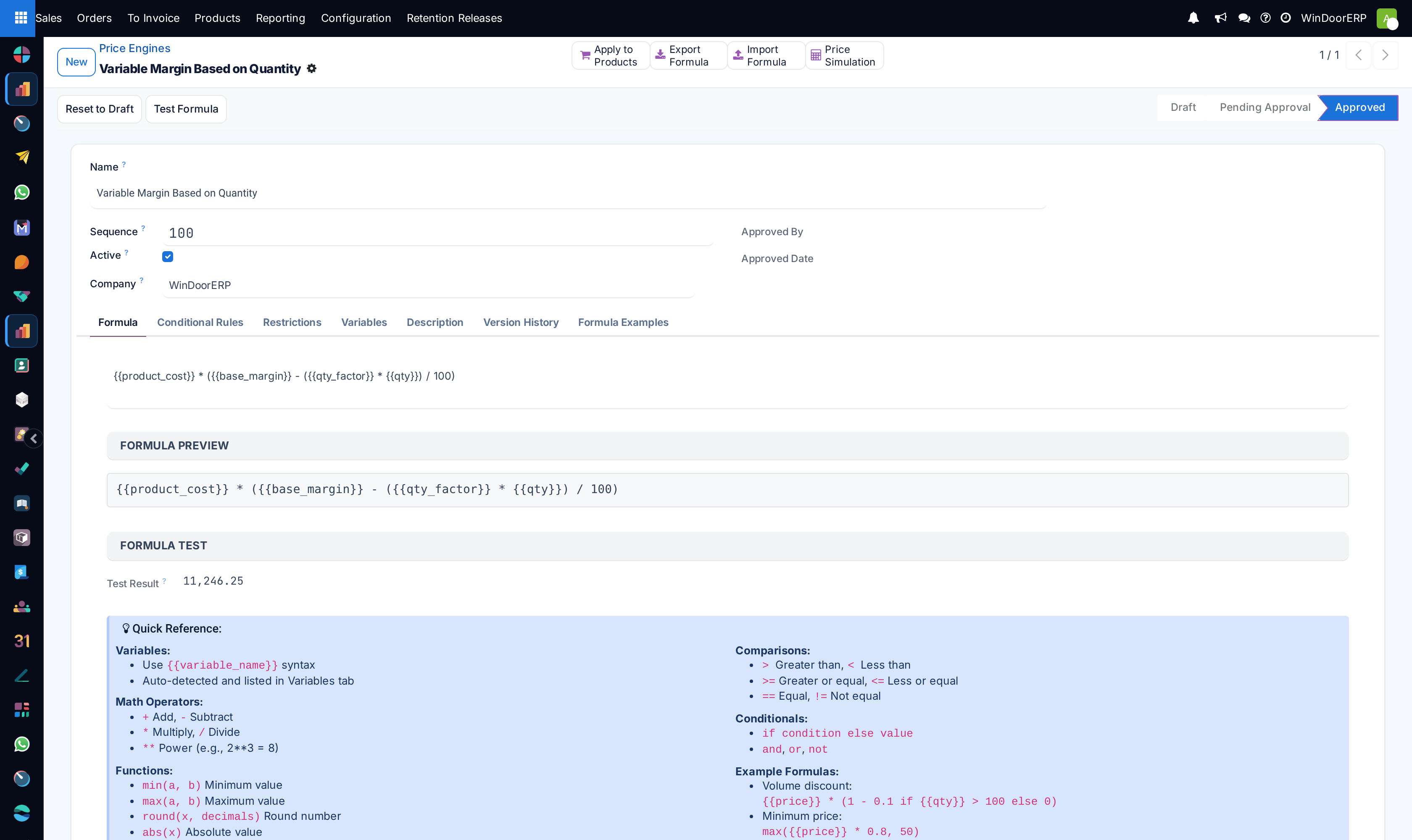
Task: Open the yellow paper plane app icon
Action: tap(21, 157)
